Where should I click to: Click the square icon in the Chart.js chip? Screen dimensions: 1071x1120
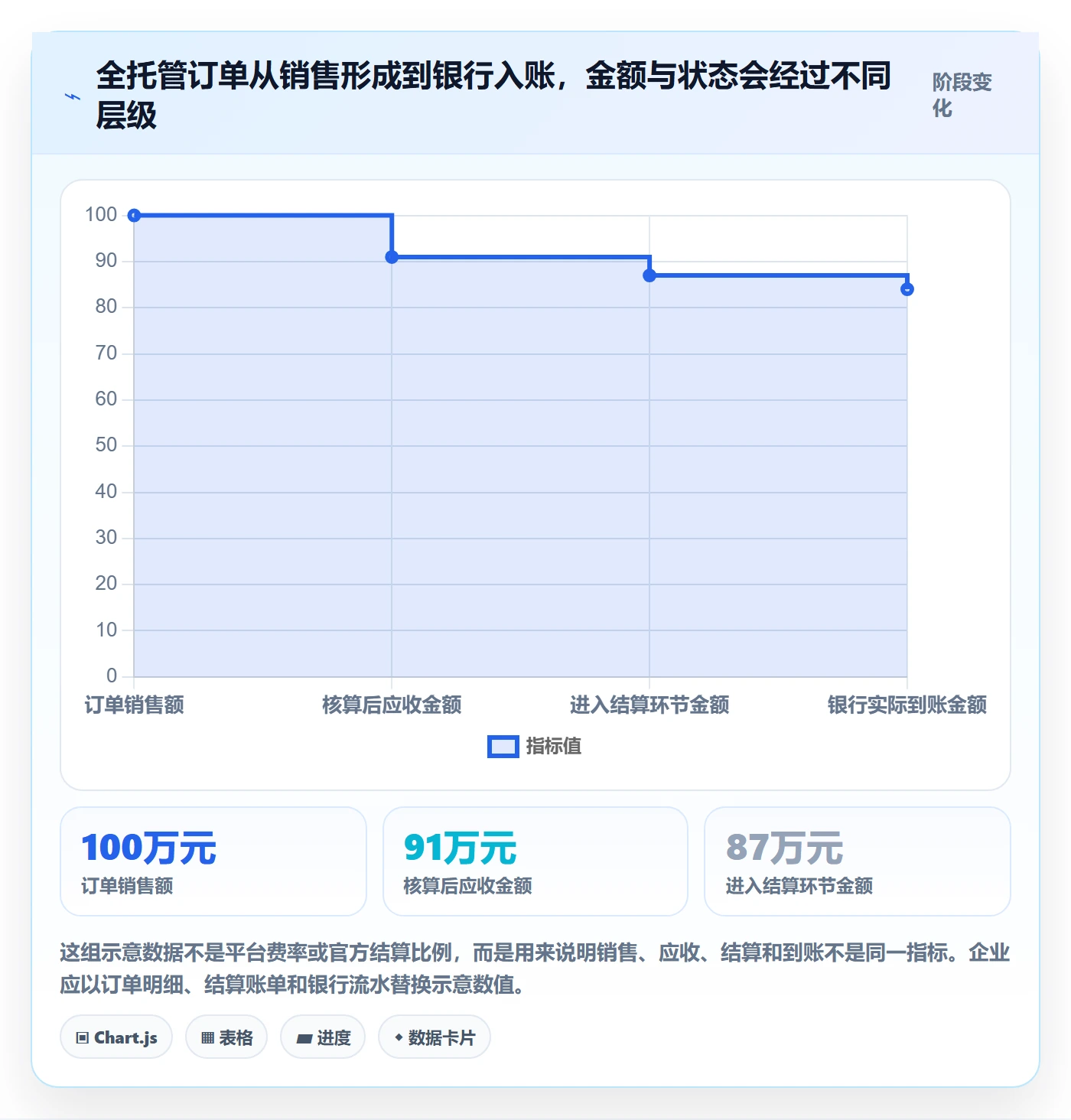(x=83, y=1038)
